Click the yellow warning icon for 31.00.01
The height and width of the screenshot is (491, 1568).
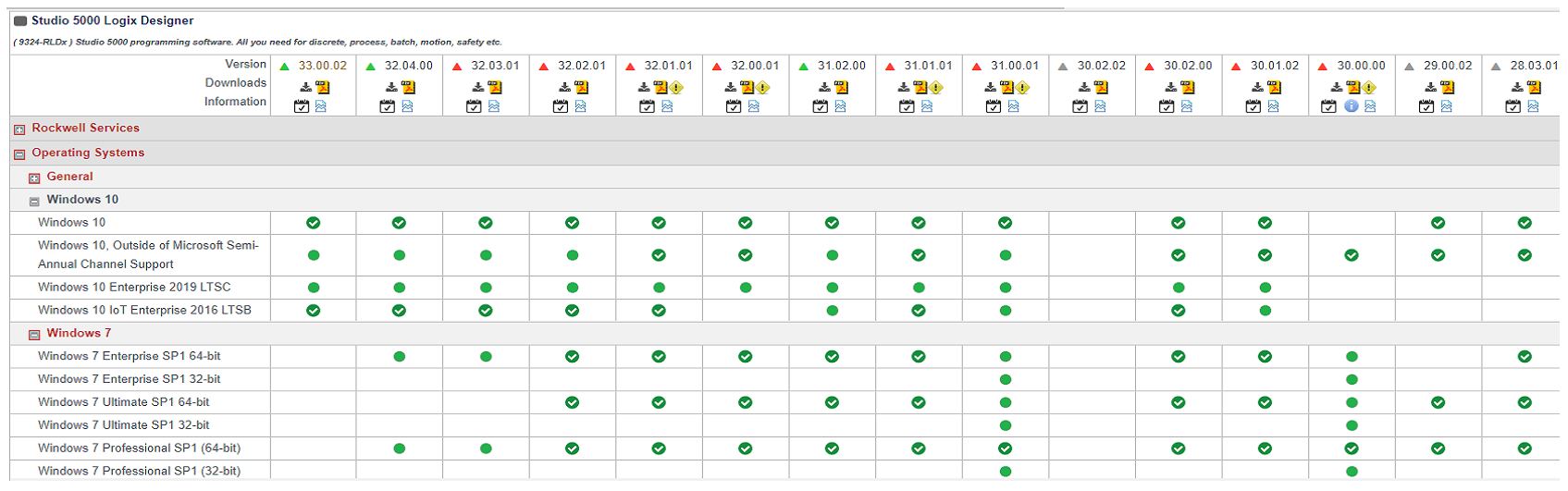coord(1022,88)
